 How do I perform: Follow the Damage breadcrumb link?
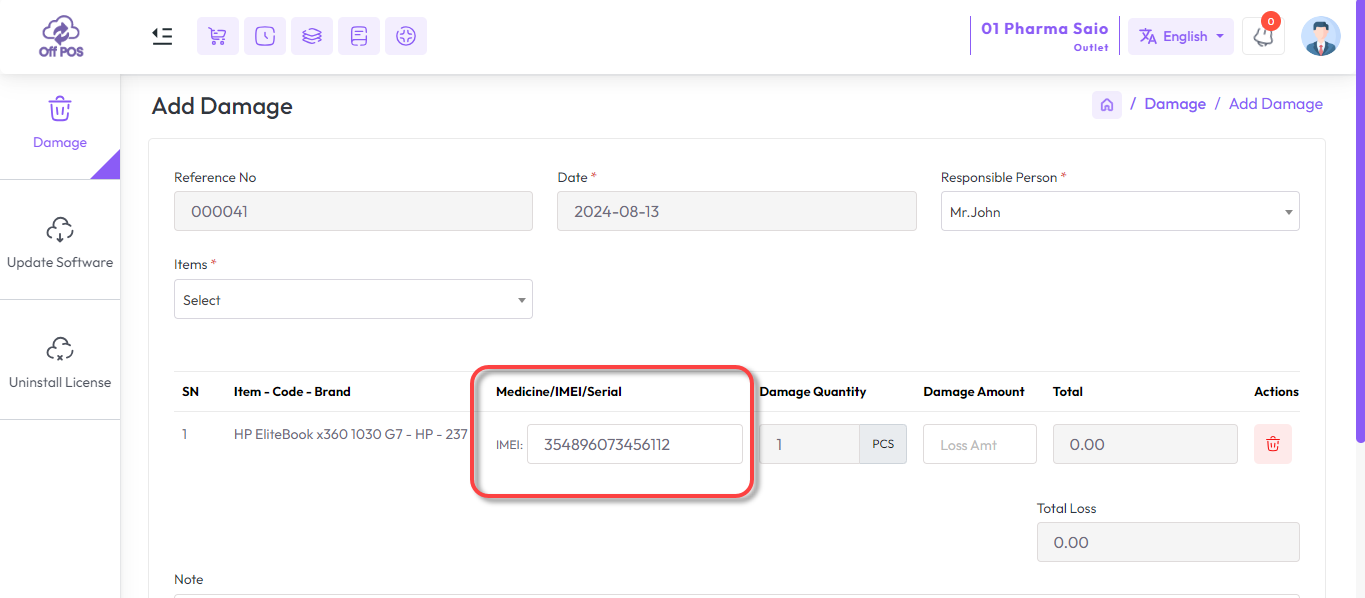pyautogui.click(x=1175, y=104)
